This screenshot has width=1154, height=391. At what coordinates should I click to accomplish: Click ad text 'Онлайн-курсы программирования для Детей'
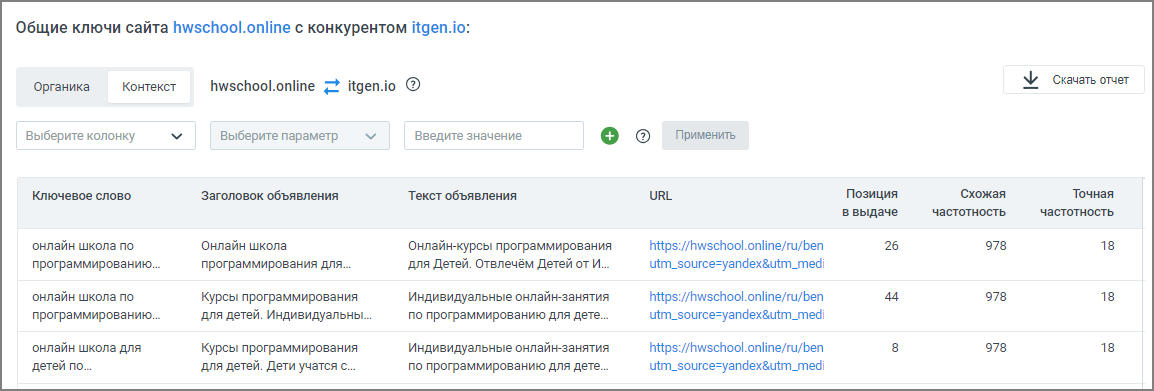pyautogui.click(x=510, y=254)
